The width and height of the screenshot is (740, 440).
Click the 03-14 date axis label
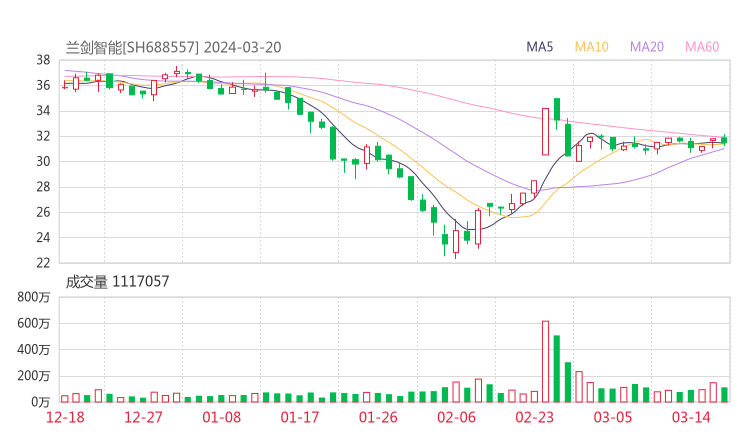pos(691,417)
